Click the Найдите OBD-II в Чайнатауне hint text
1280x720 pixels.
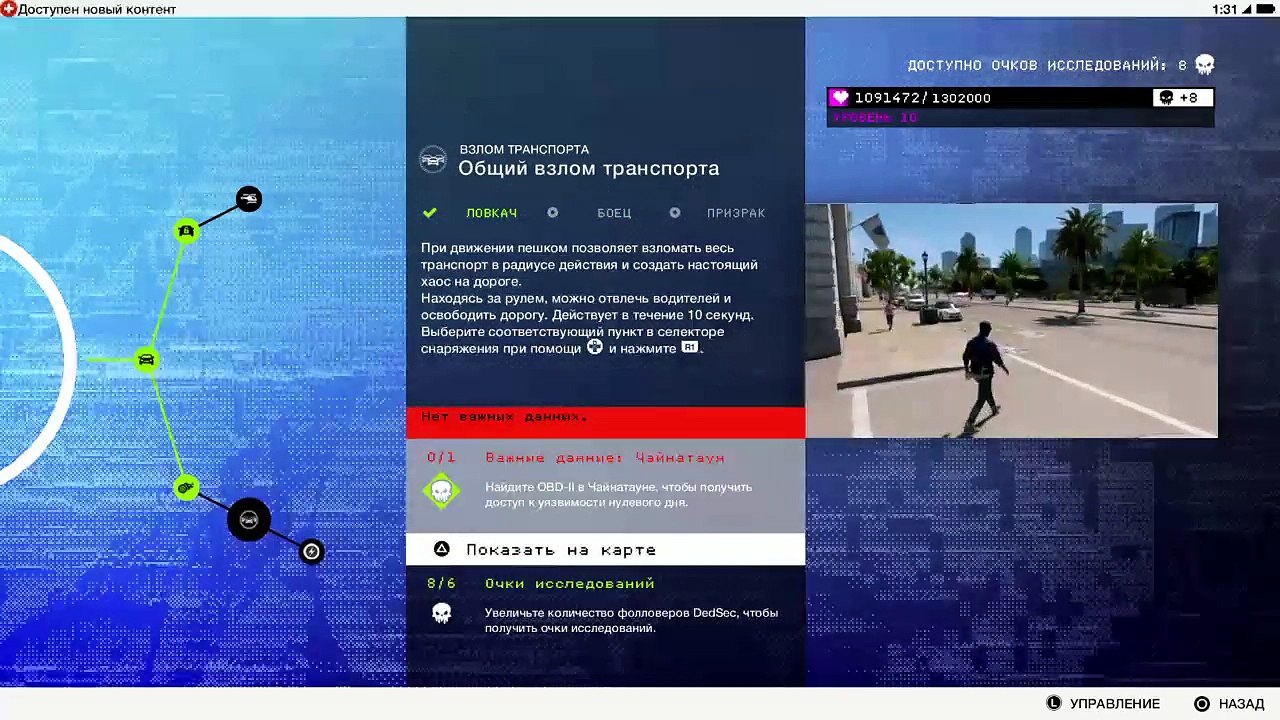tap(618, 494)
